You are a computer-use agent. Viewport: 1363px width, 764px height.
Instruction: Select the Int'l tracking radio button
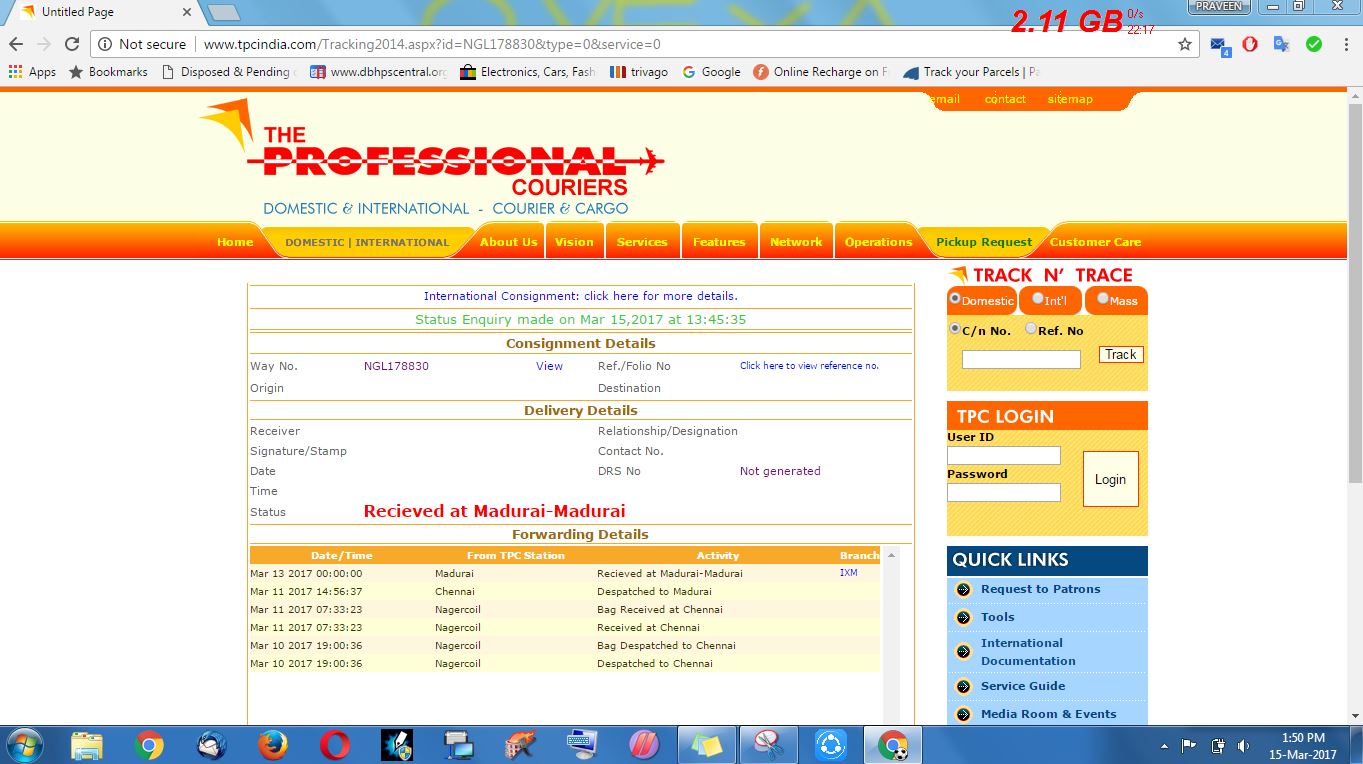[x=1038, y=298]
